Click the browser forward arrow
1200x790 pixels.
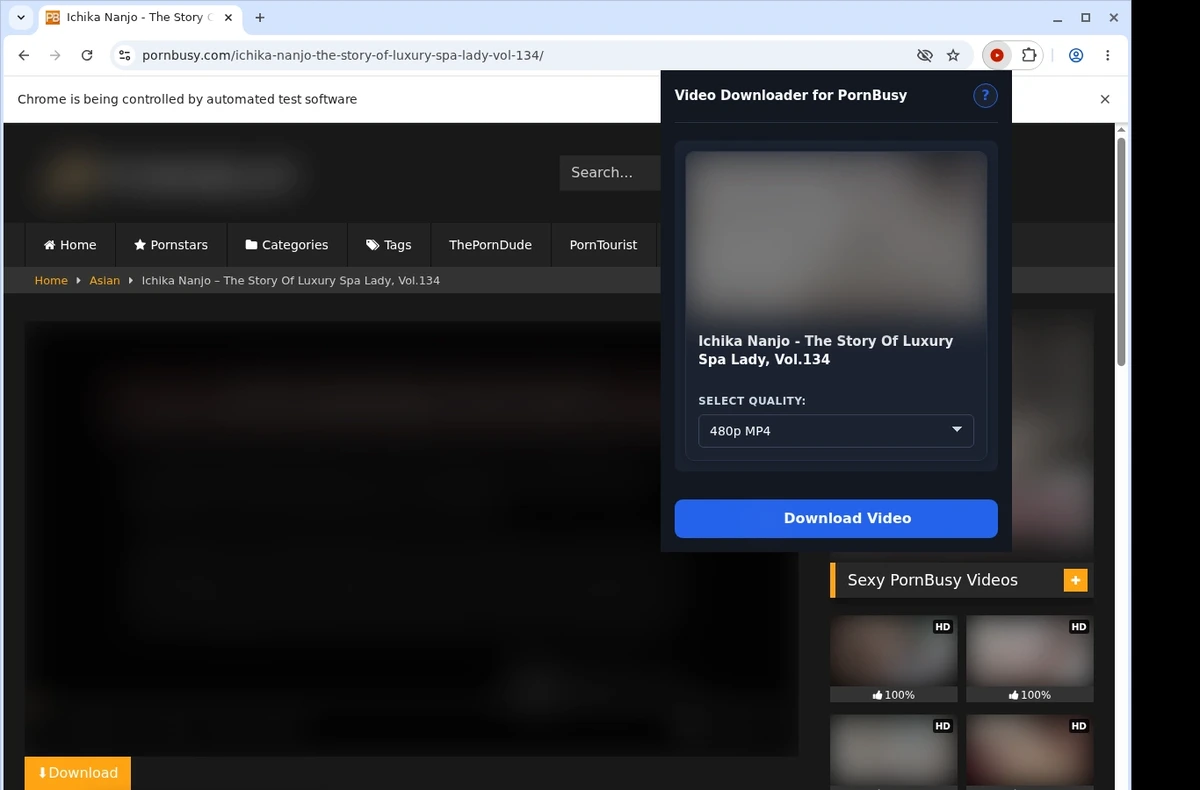(55, 56)
